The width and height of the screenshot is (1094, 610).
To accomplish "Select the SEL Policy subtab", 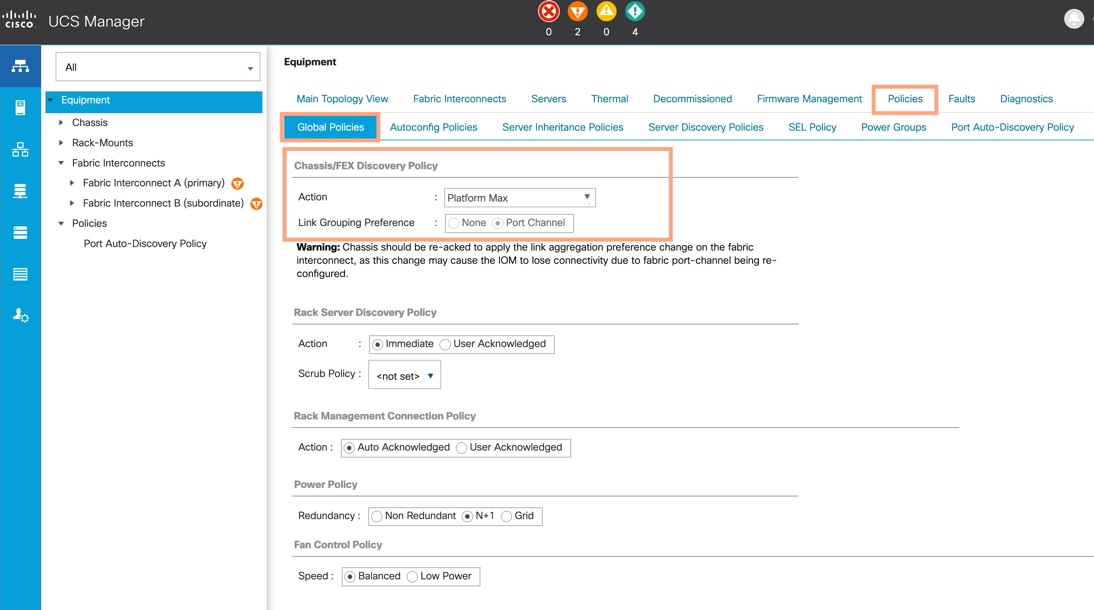I will [x=812, y=127].
